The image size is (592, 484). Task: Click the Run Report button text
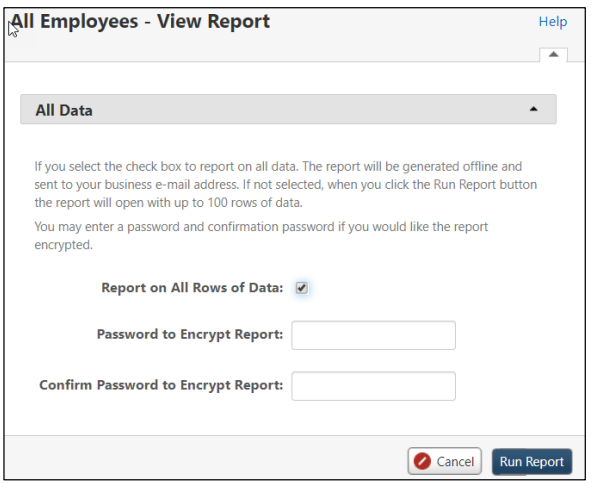tap(532, 462)
